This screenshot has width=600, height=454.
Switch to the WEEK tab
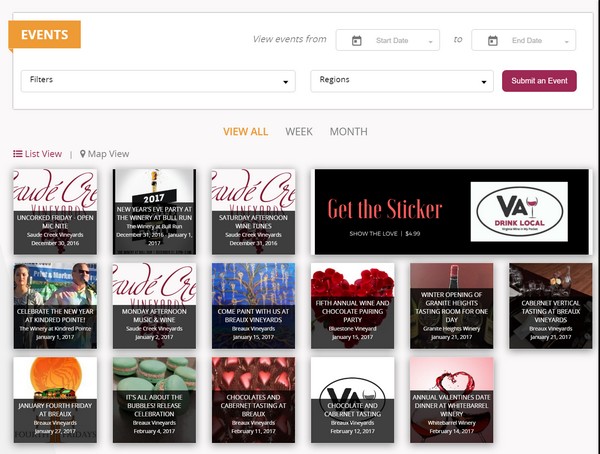click(299, 132)
